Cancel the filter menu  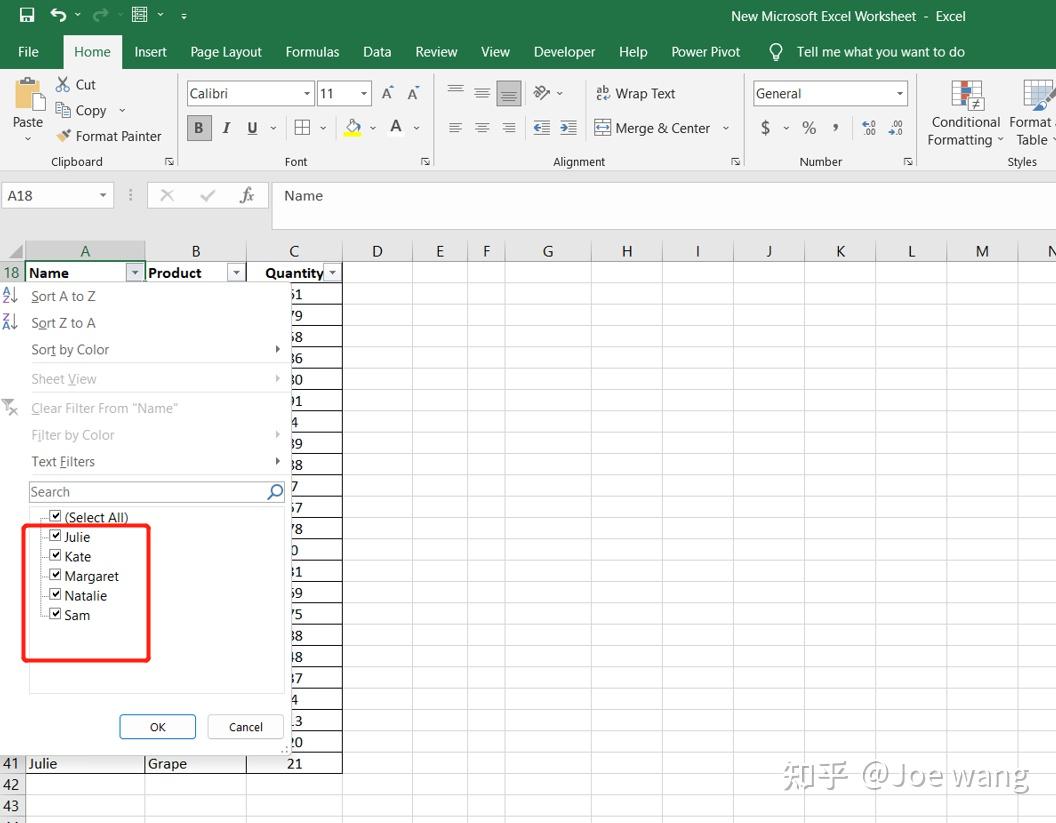point(246,727)
